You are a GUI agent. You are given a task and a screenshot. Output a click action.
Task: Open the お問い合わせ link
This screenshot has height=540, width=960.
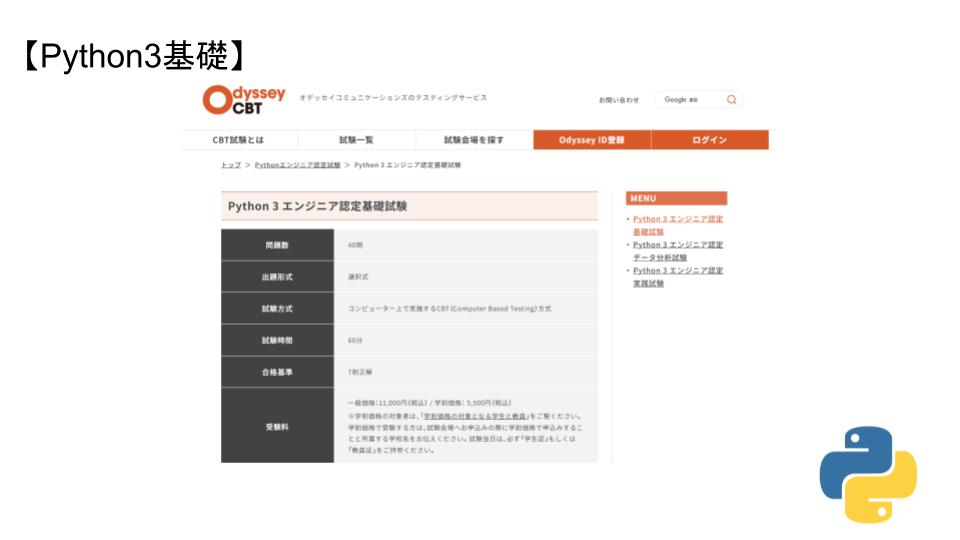(618, 100)
